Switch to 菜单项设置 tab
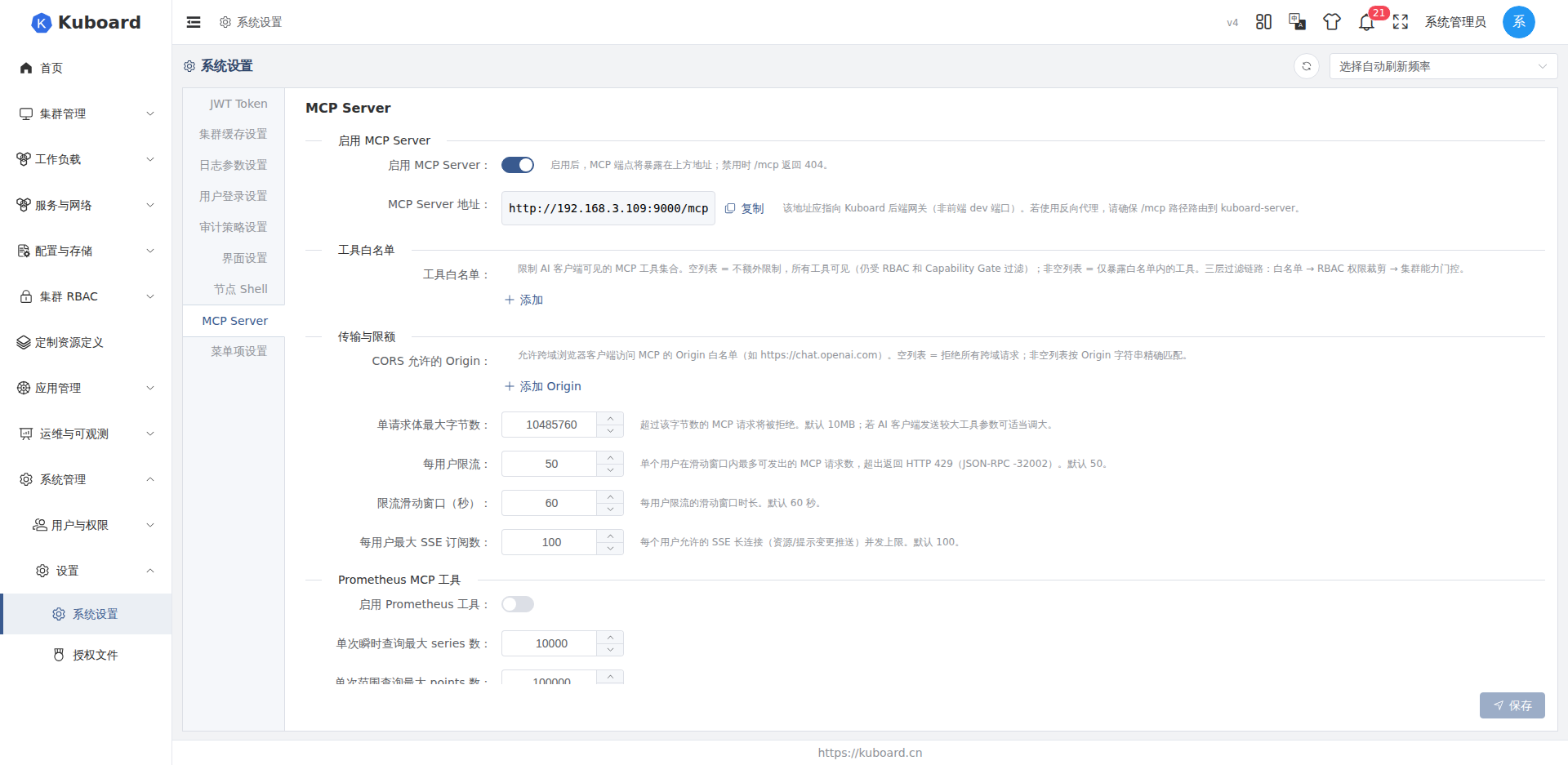Viewport: 1568px width, 765px height. pyautogui.click(x=234, y=351)
